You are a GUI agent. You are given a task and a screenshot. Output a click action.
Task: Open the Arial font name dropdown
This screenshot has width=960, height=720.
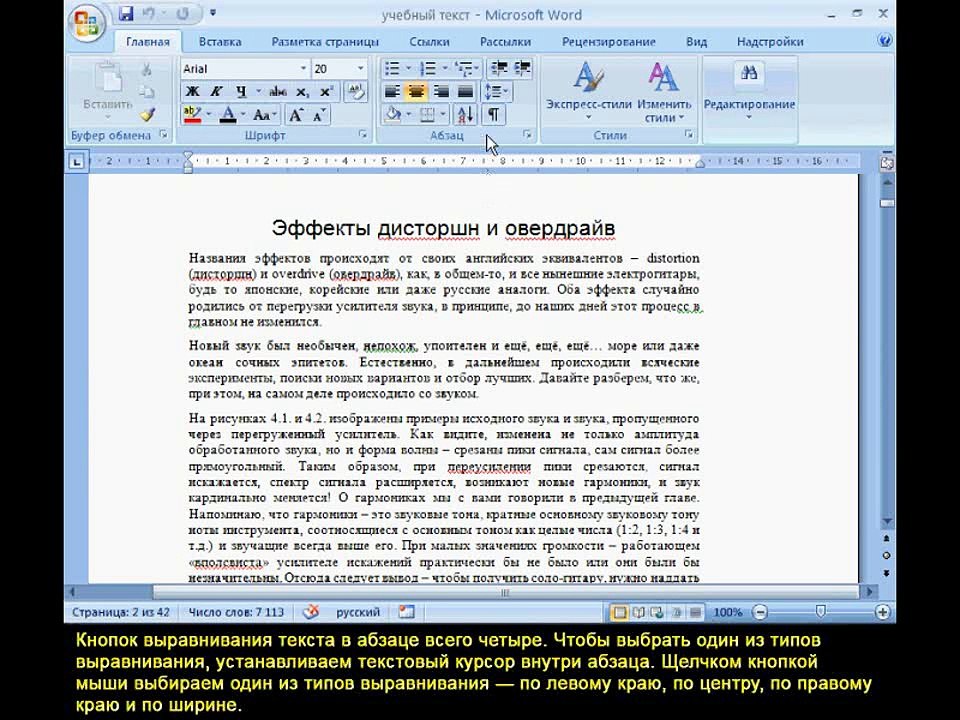click(x=303, y=69)
